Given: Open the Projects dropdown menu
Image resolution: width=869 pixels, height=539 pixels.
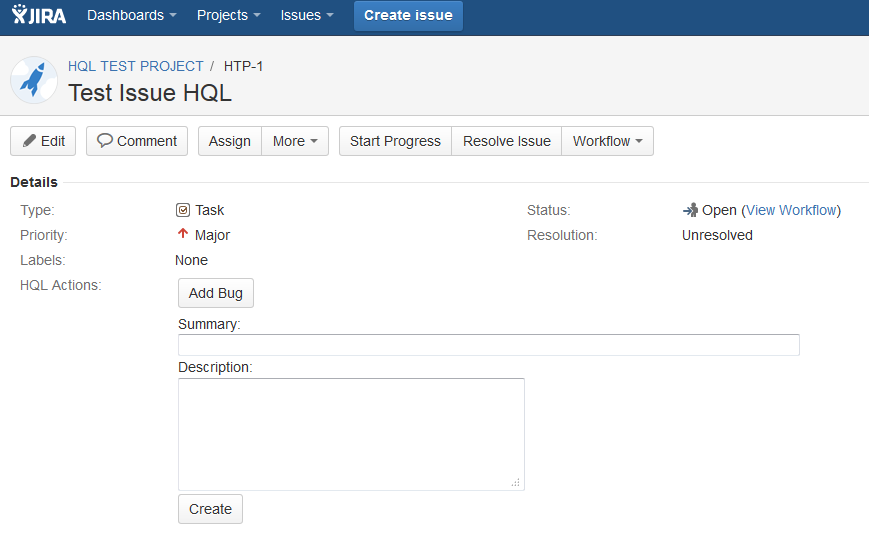Looking at the screenshot, I should (x=228, y=15).
